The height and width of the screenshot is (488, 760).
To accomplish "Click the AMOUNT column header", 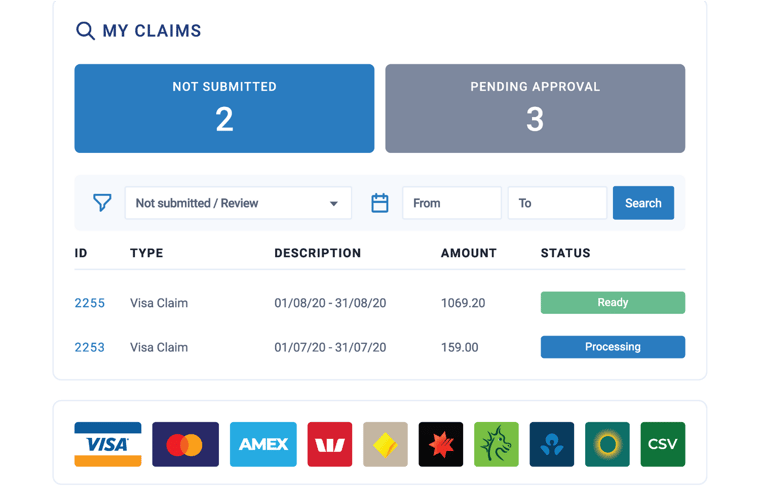I will (x=469, y=253).
